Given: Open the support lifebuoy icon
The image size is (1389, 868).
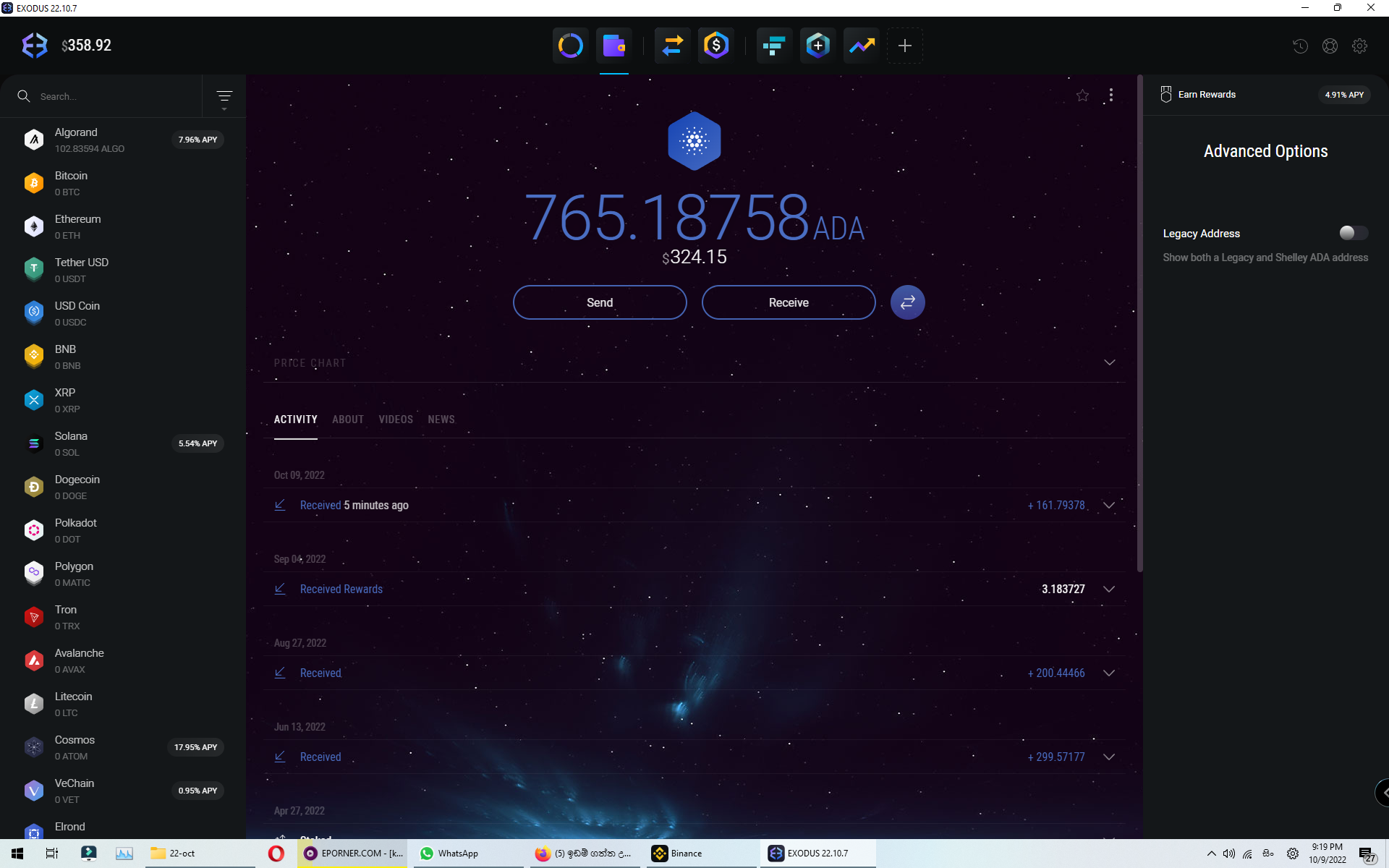Looking at the screenshot, I should pos(1330,46).
